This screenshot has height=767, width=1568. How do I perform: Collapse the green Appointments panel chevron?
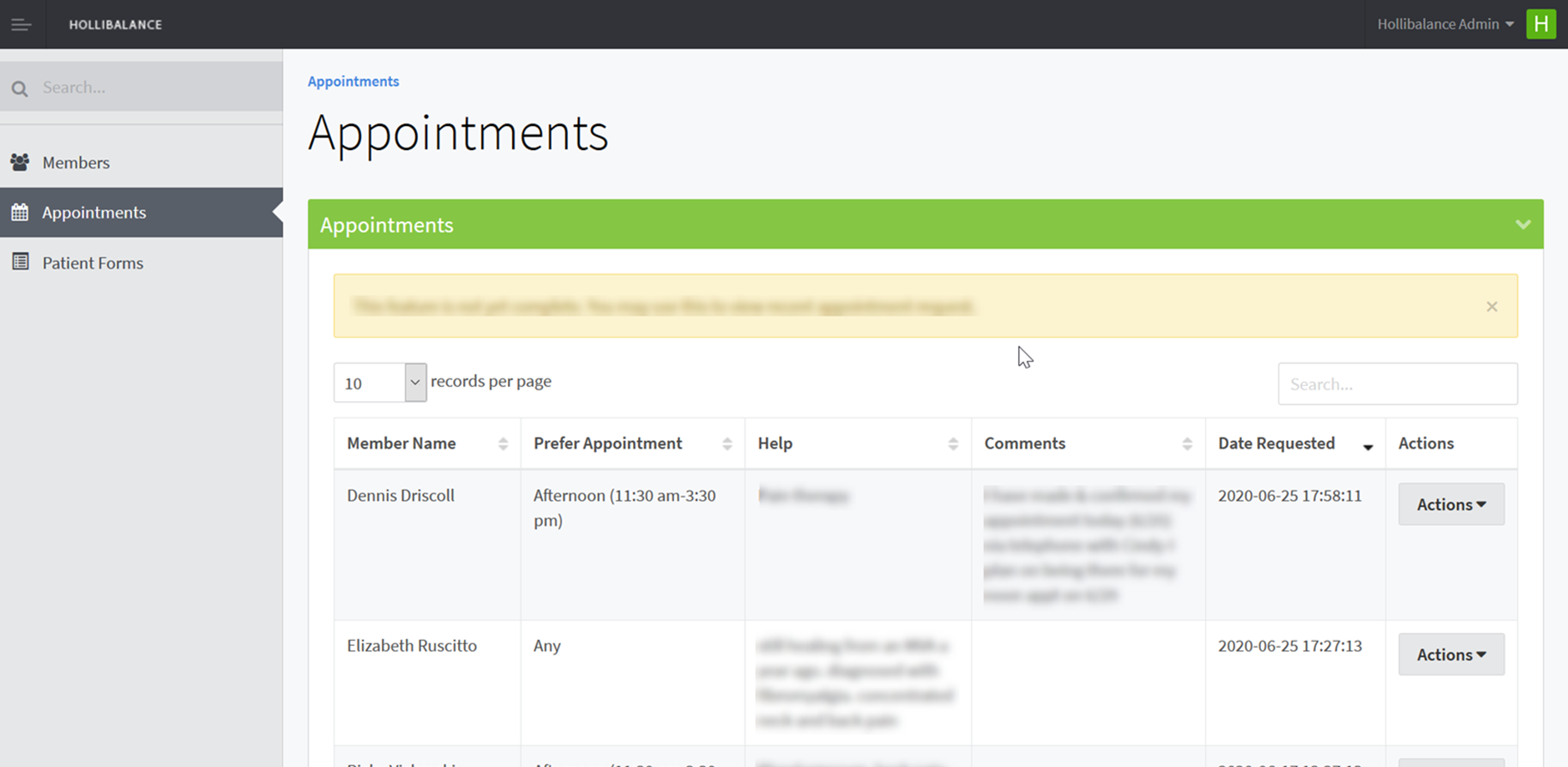1522,224
